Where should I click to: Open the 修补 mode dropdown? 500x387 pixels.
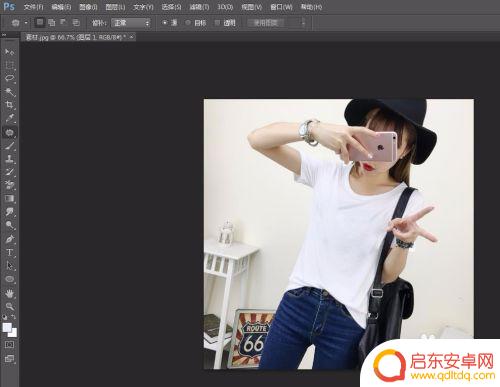[x=131, y=23]
